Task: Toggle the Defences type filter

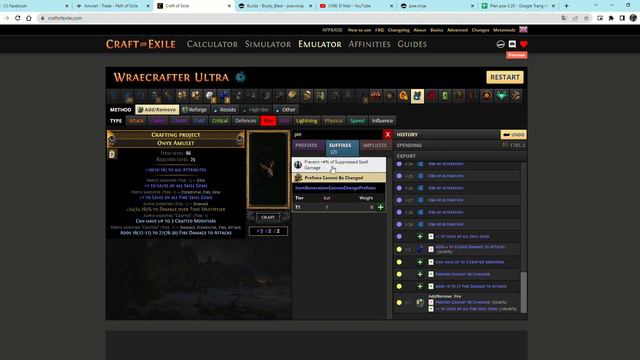Action: [x=245, y=121]
